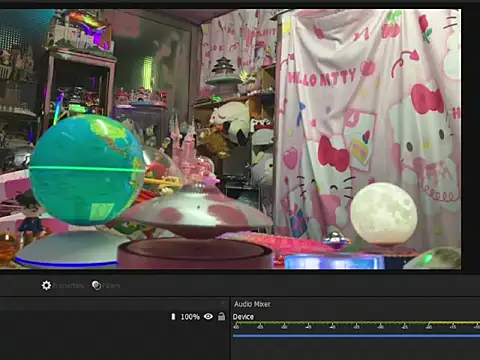Select the Device audio channel label
The width and height of the screenshot is (480, 360).
coord(243,317)
